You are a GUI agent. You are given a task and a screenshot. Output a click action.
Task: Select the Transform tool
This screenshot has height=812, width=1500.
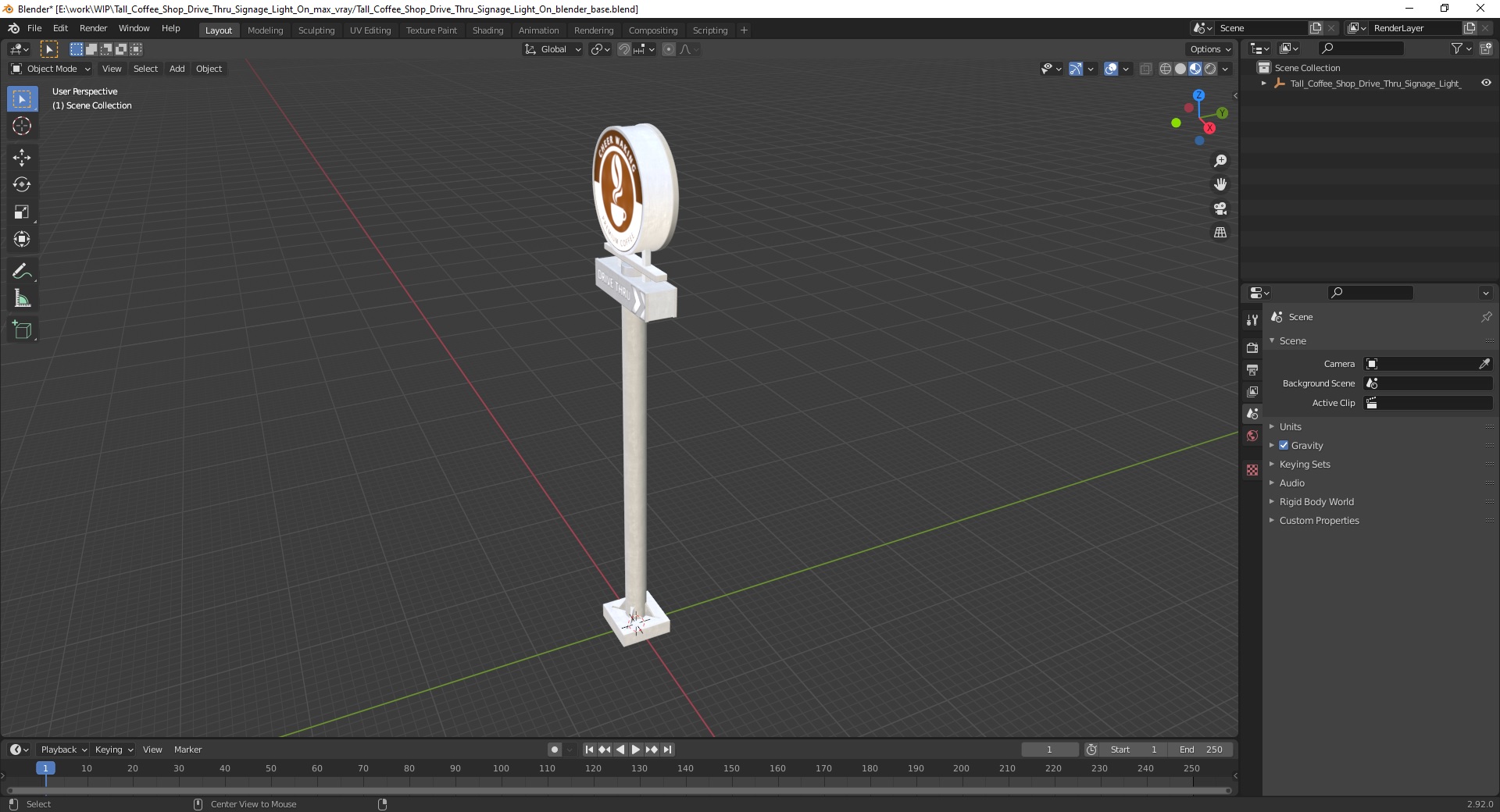22,239
